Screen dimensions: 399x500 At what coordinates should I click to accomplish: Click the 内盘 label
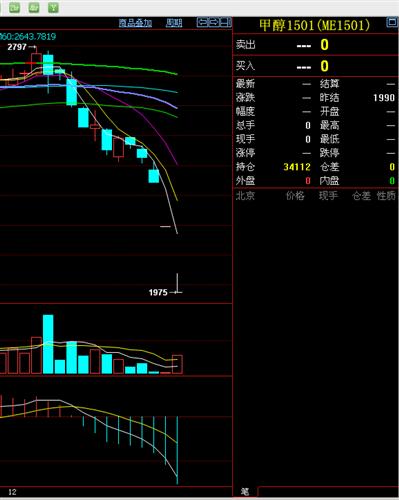click(x=329, y=181)
